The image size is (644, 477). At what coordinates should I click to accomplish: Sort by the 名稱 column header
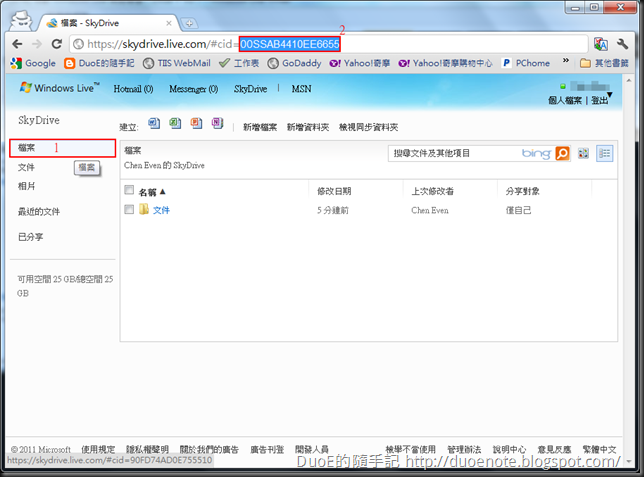point(152,192)
